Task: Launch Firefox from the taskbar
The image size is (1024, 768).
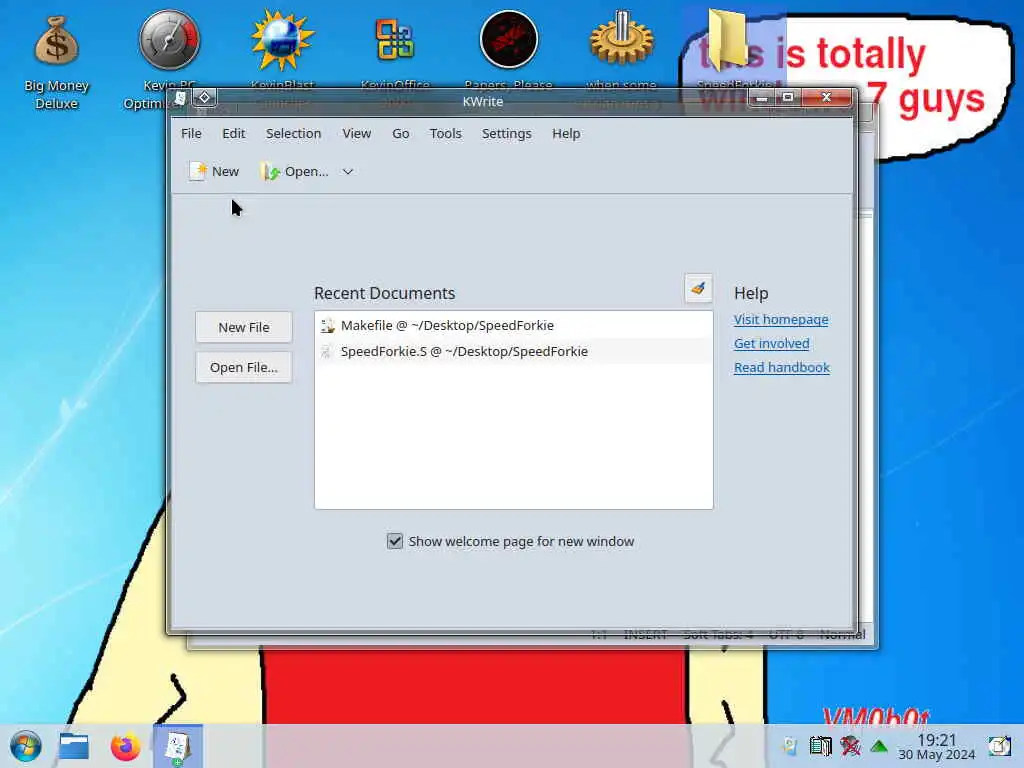Action: (x=125, y=746)
